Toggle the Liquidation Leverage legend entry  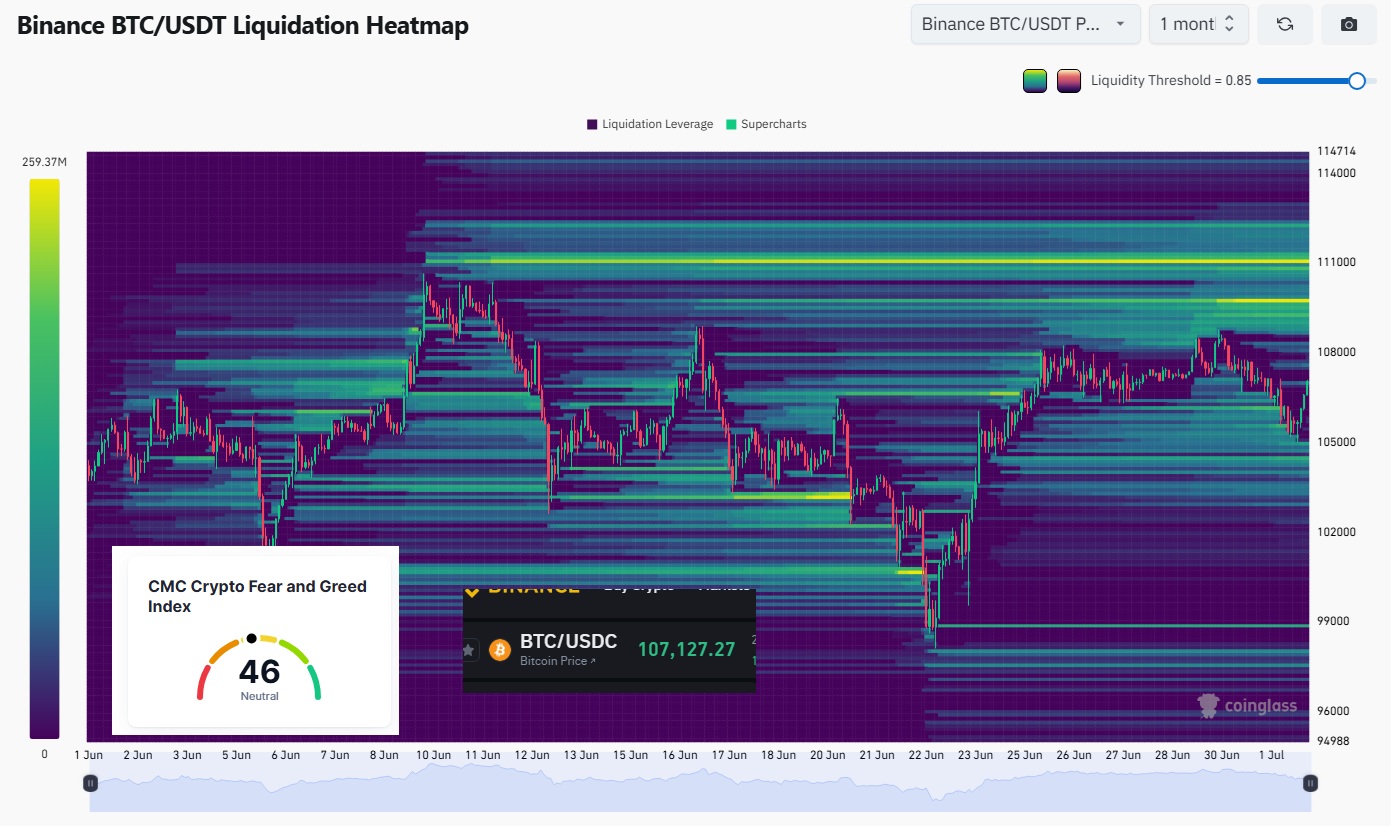pos(650,124)
